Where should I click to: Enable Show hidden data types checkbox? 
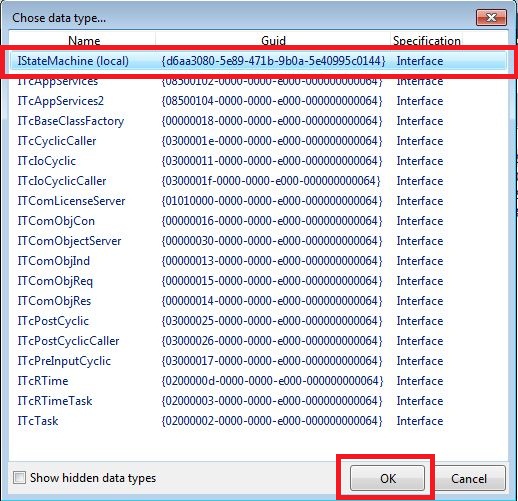point(19,478)
